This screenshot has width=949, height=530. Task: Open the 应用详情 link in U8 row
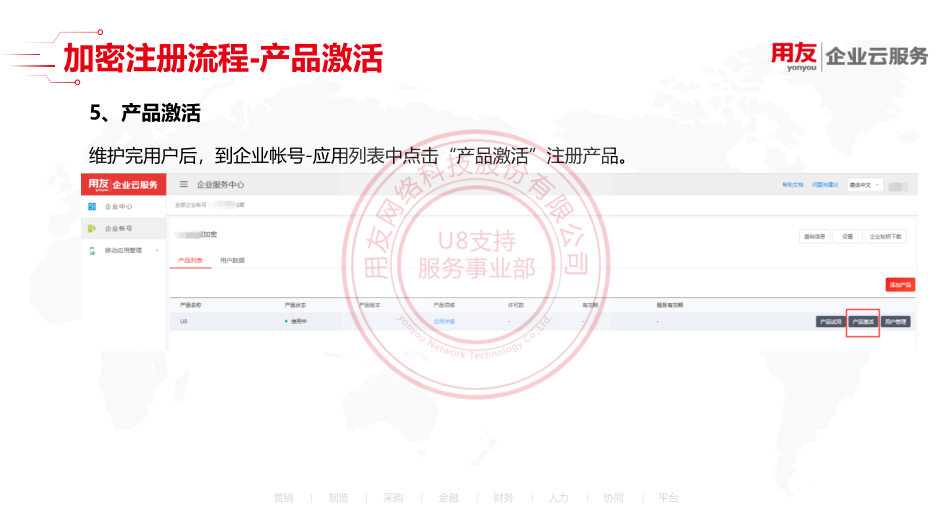[444, 322]
